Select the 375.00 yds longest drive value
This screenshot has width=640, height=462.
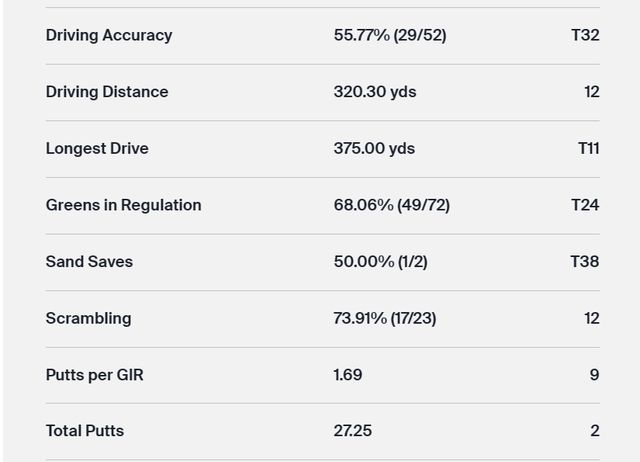(x=374, y=148)
